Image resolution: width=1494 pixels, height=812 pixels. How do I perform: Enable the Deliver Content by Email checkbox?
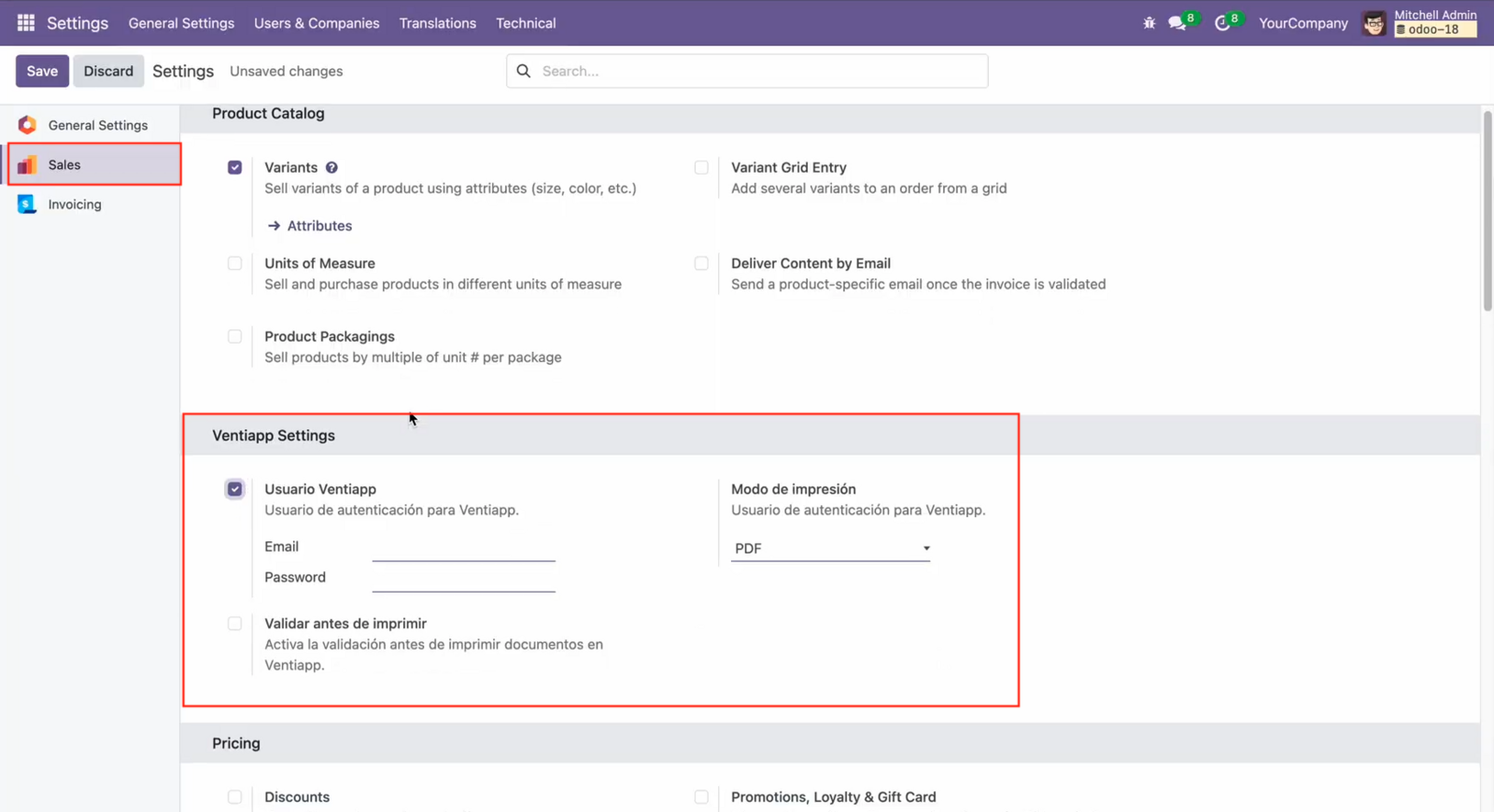701,264
